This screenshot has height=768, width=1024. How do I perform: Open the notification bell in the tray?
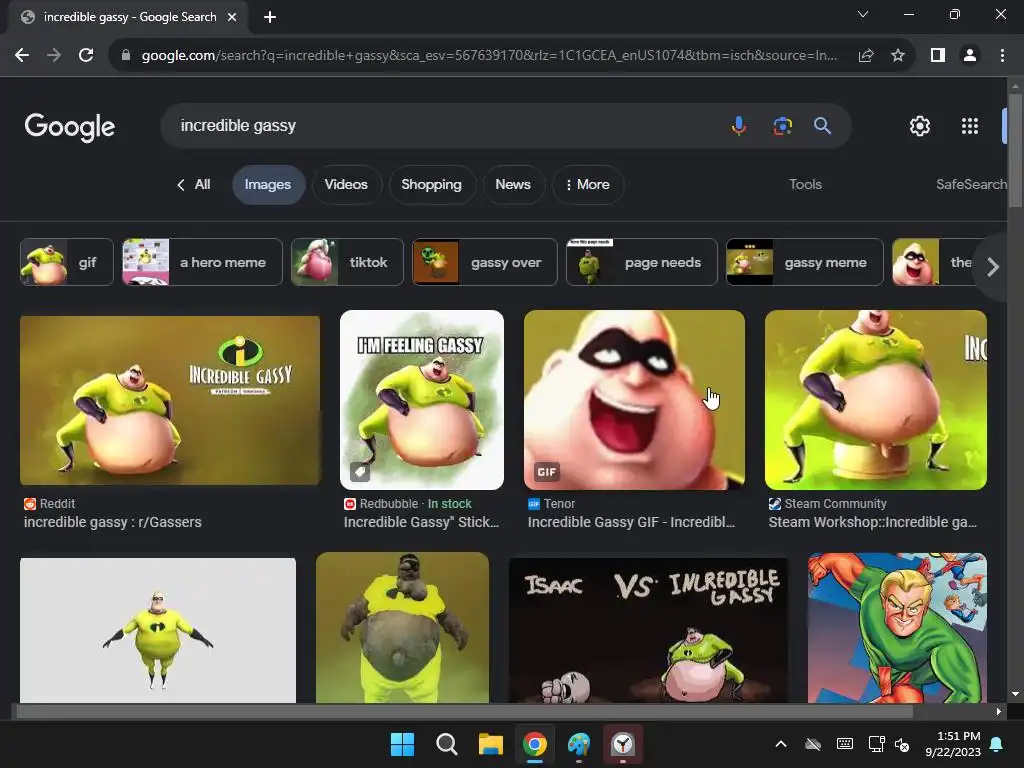pyautogui.click(x=997, y=744)
